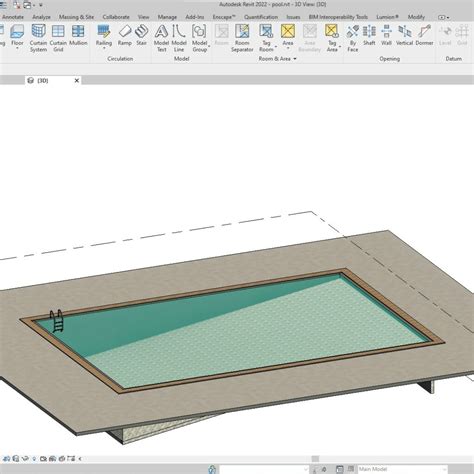Viewport: 474px width, 474px height.
Task: Open the Area tool dropdown arrow
Action: coord(288,49)
